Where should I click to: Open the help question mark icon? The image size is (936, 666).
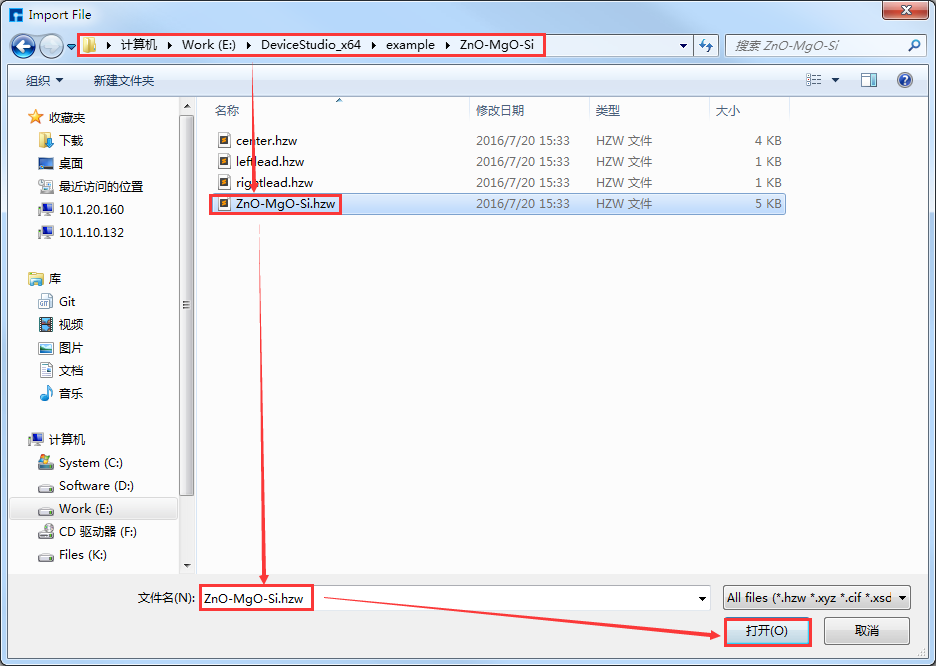click(905, 80)
